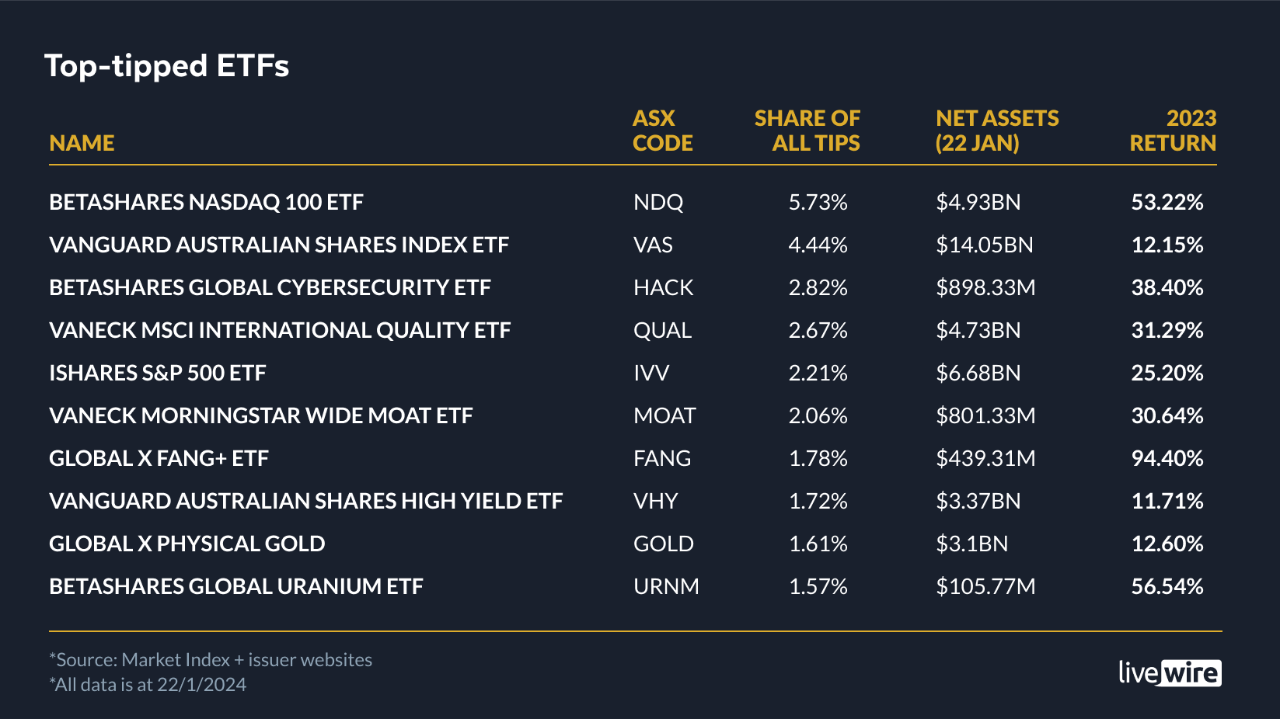Click Global X FANG+ ETF 94.40% return
The image size is (1280, 719).
pyautogui.click(x=1167, y=459)
